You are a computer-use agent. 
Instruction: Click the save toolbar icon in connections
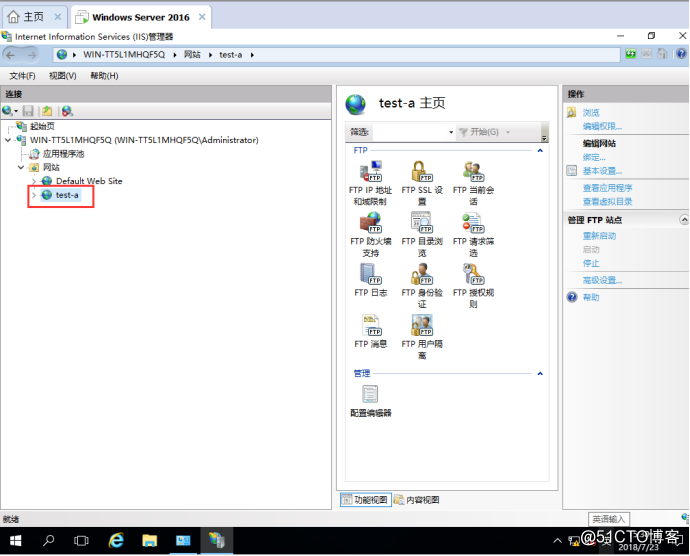pyautogui.click(x=28, y=111)
